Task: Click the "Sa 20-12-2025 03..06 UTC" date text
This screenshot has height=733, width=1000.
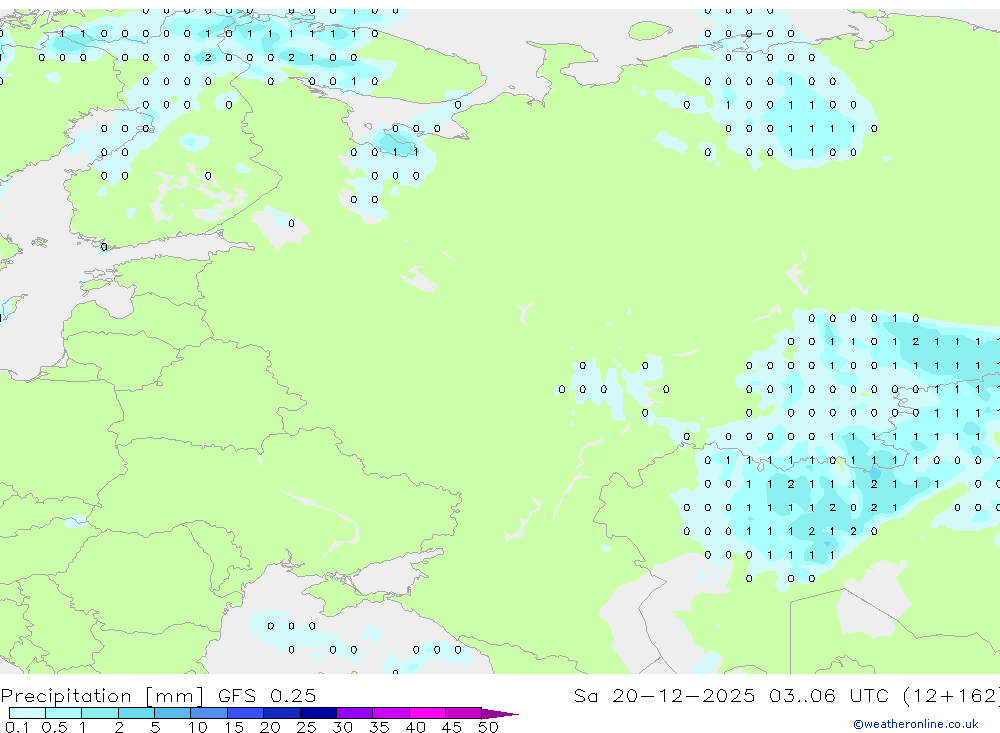Action: (x=732, y=695)
